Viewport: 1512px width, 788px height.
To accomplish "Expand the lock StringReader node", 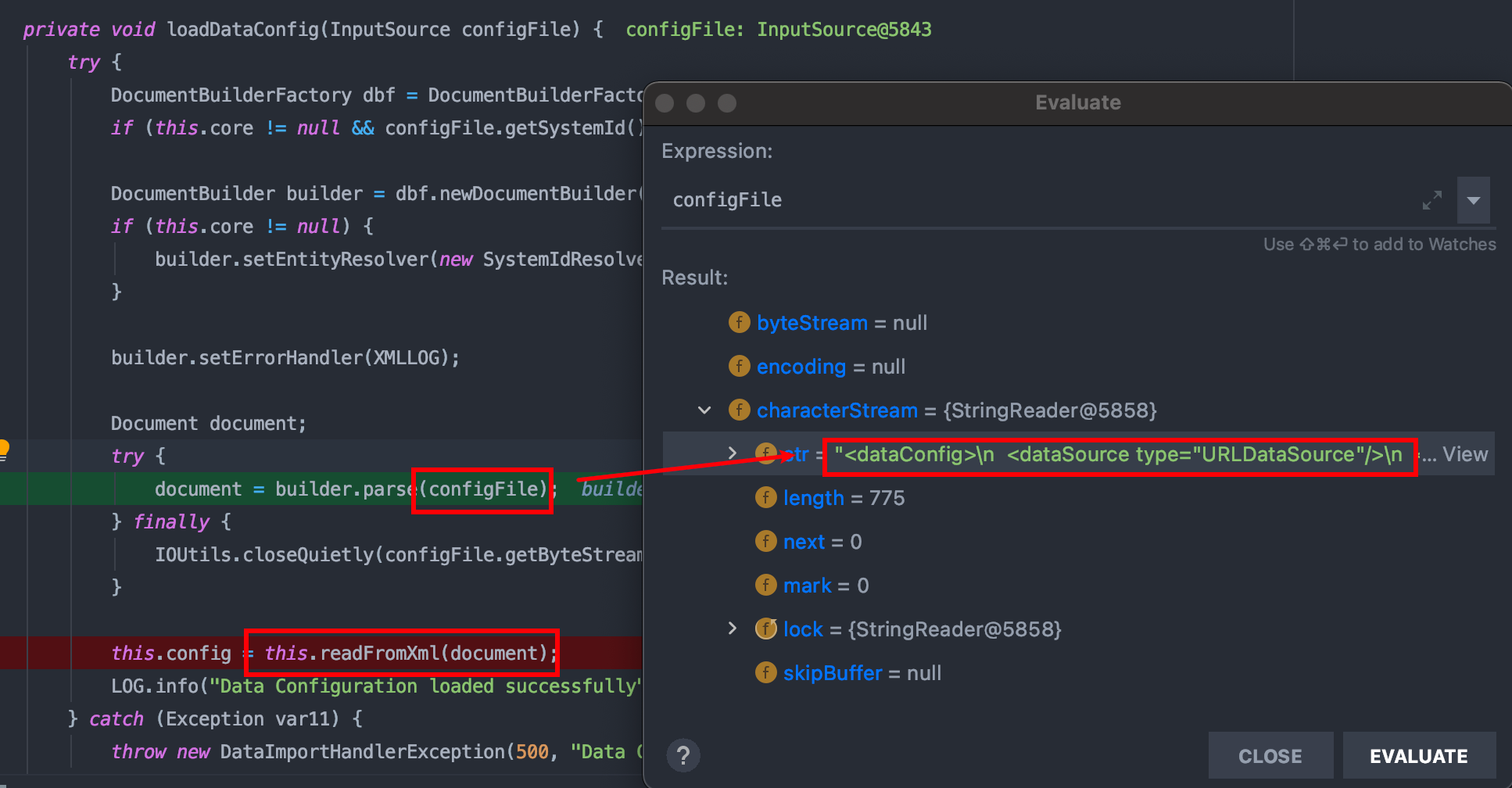I will [732, 629].
